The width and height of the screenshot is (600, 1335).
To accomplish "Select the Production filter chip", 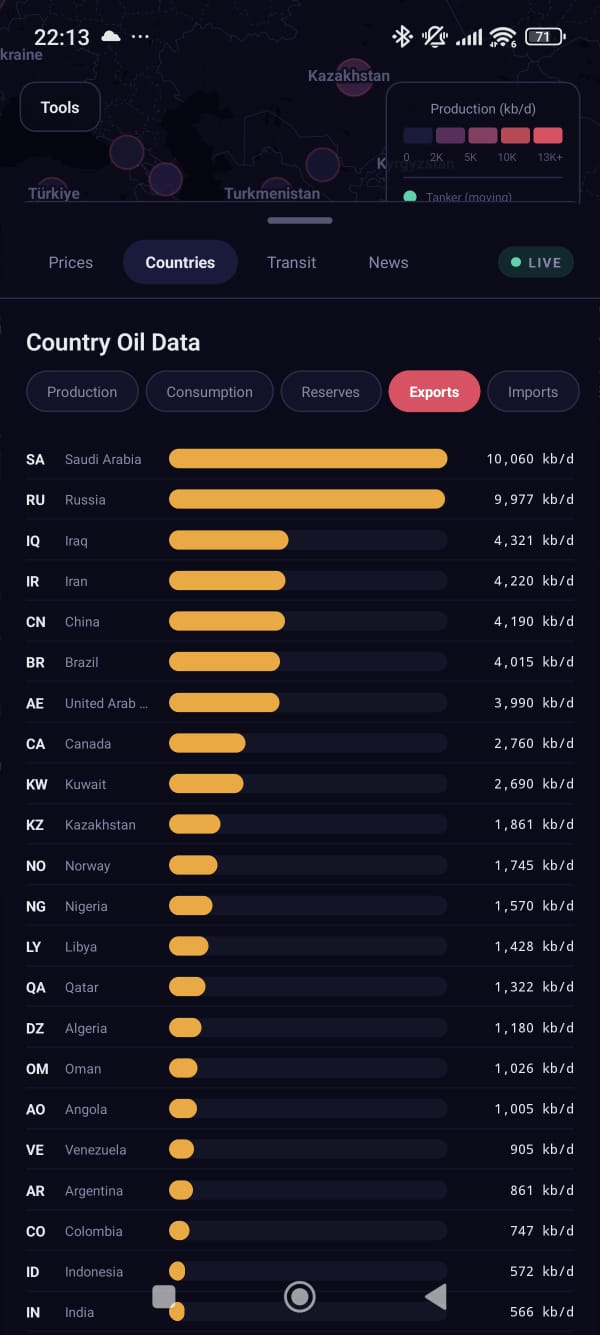I will pos(82,392).
